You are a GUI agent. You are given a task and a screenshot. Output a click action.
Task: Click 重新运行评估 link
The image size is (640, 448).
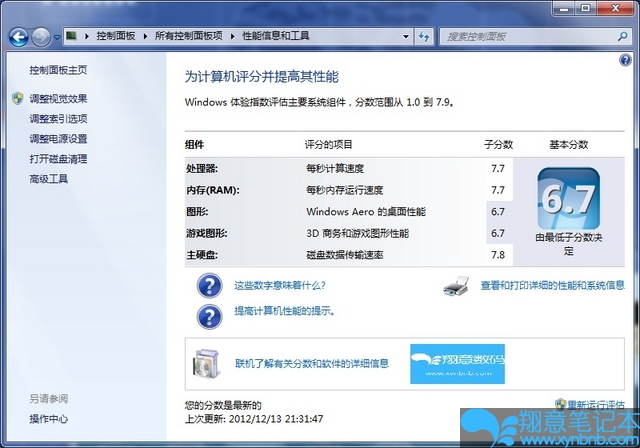click(x=596, y=404)
